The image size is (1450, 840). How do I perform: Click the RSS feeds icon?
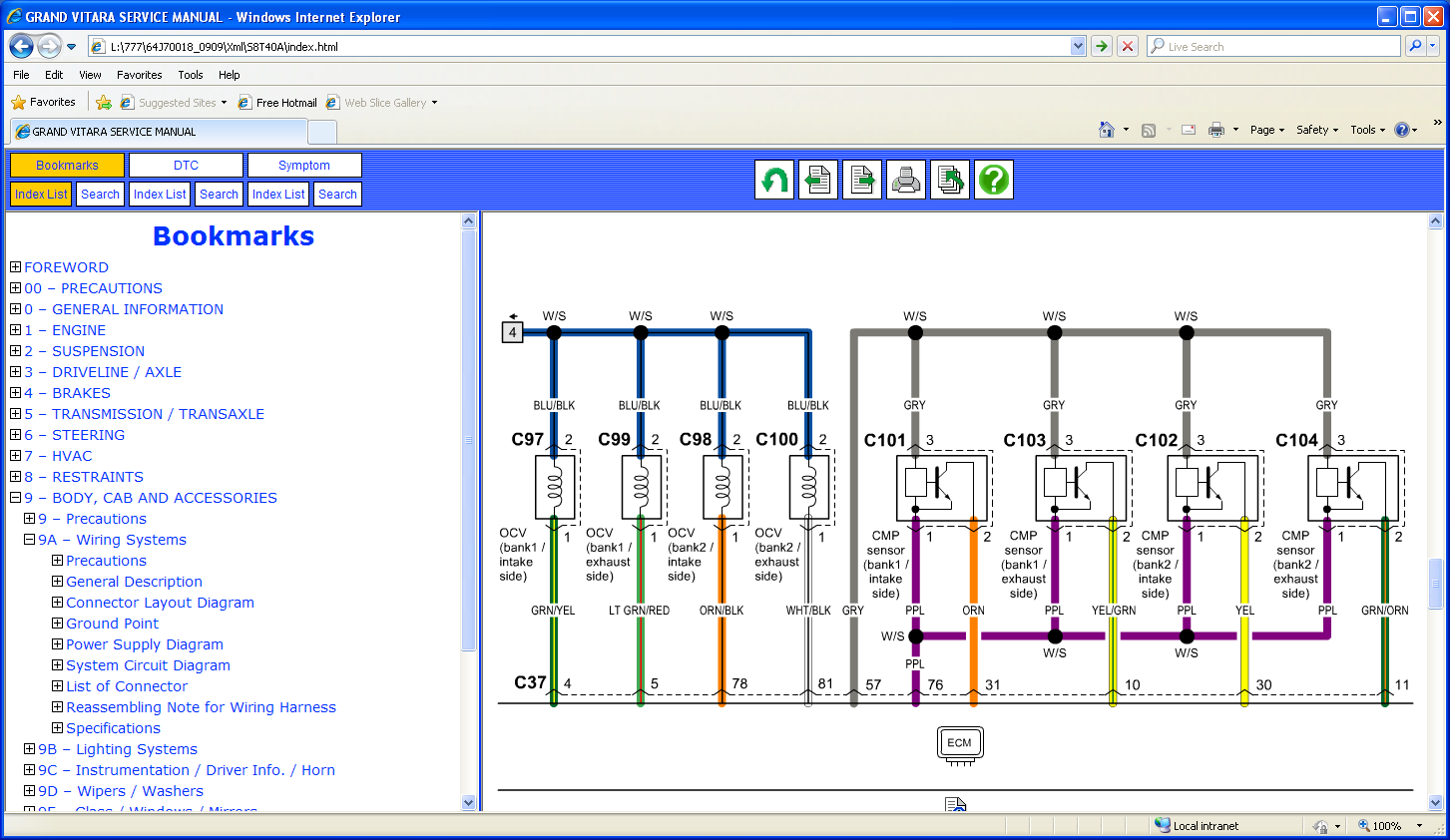1149,130
